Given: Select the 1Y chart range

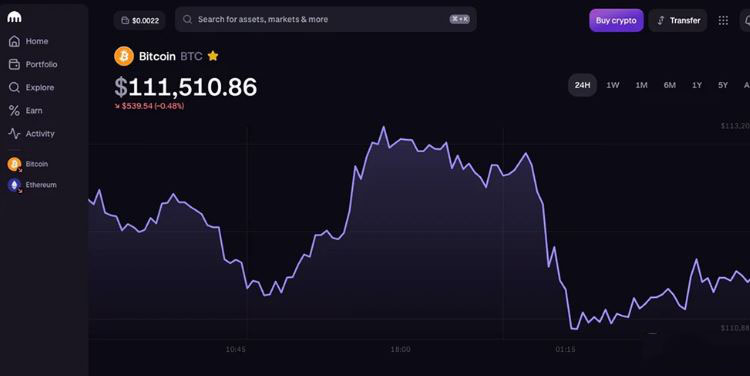Looking at the screenshot, I should tap(697, 85).
